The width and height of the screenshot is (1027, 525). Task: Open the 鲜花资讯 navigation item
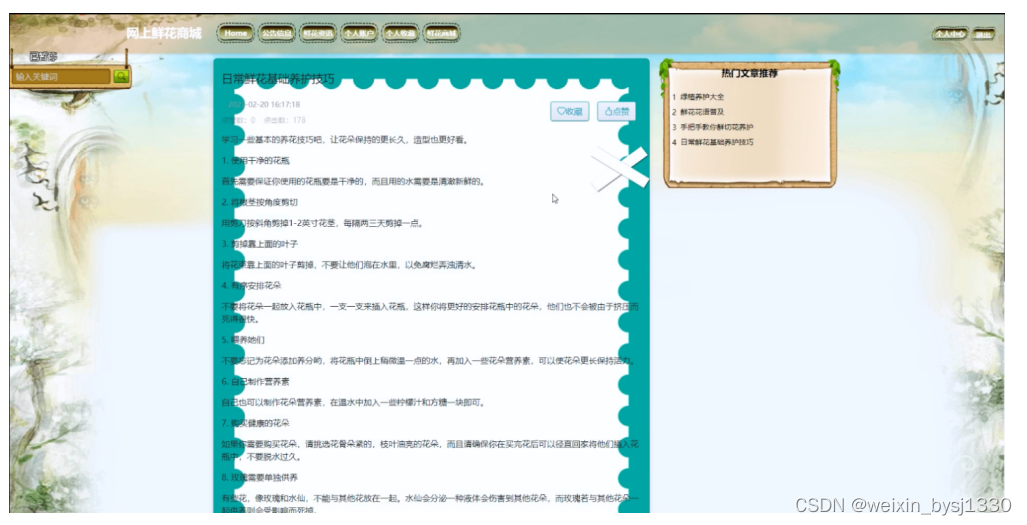(318, 33)
